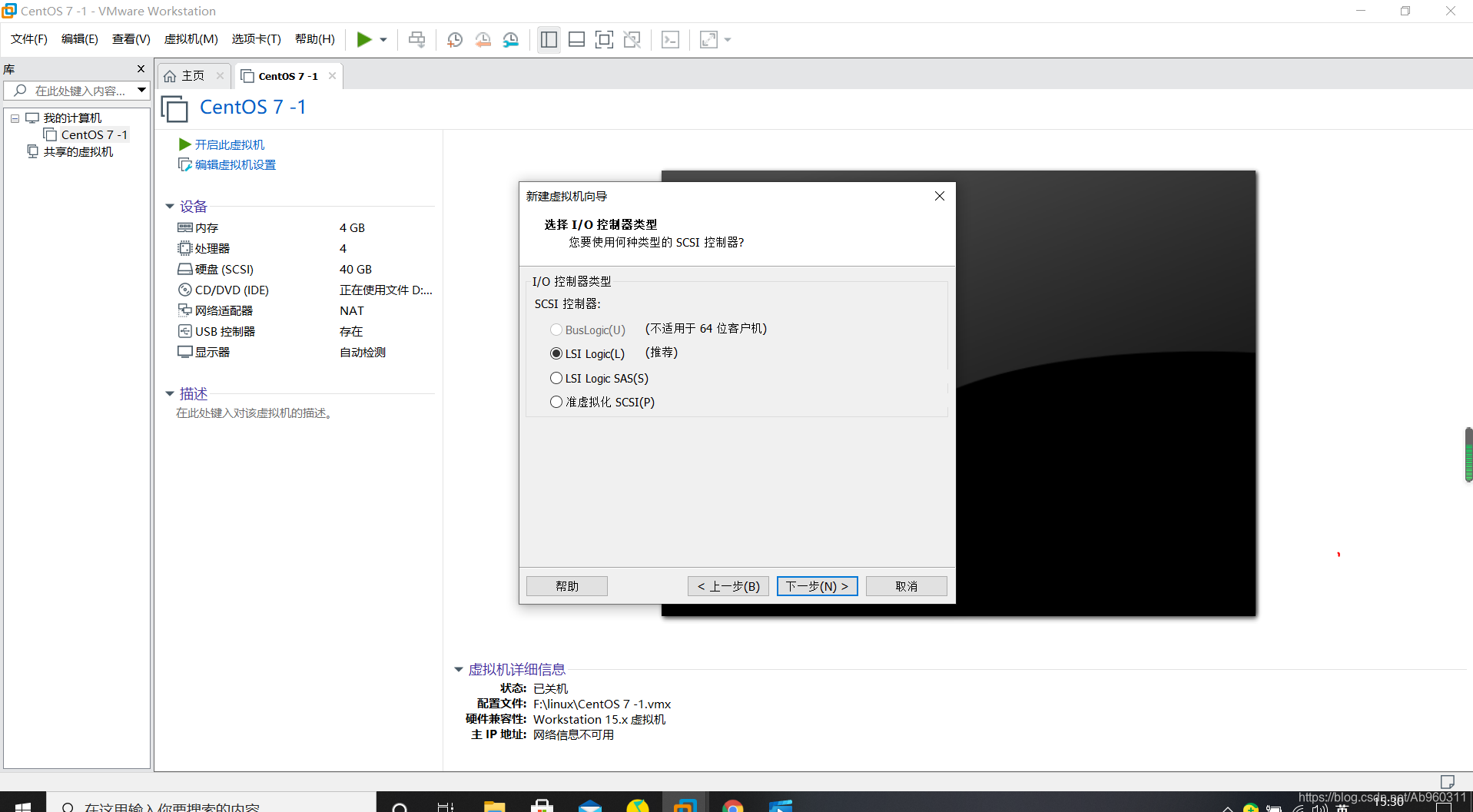The width and height of the screenshot is (1473, 812).
Task: Collapse the 我的计算机 tree node
Action: 15,118
